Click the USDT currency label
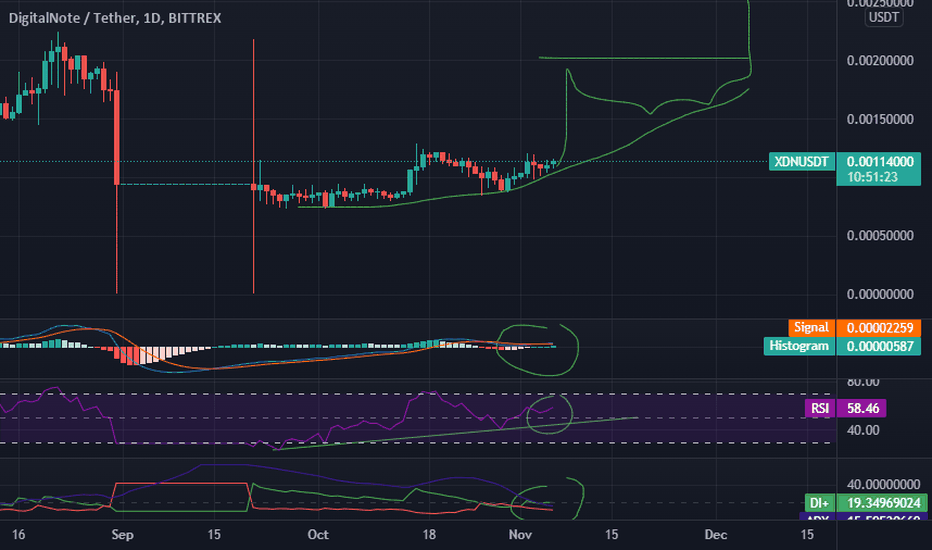 883,17
